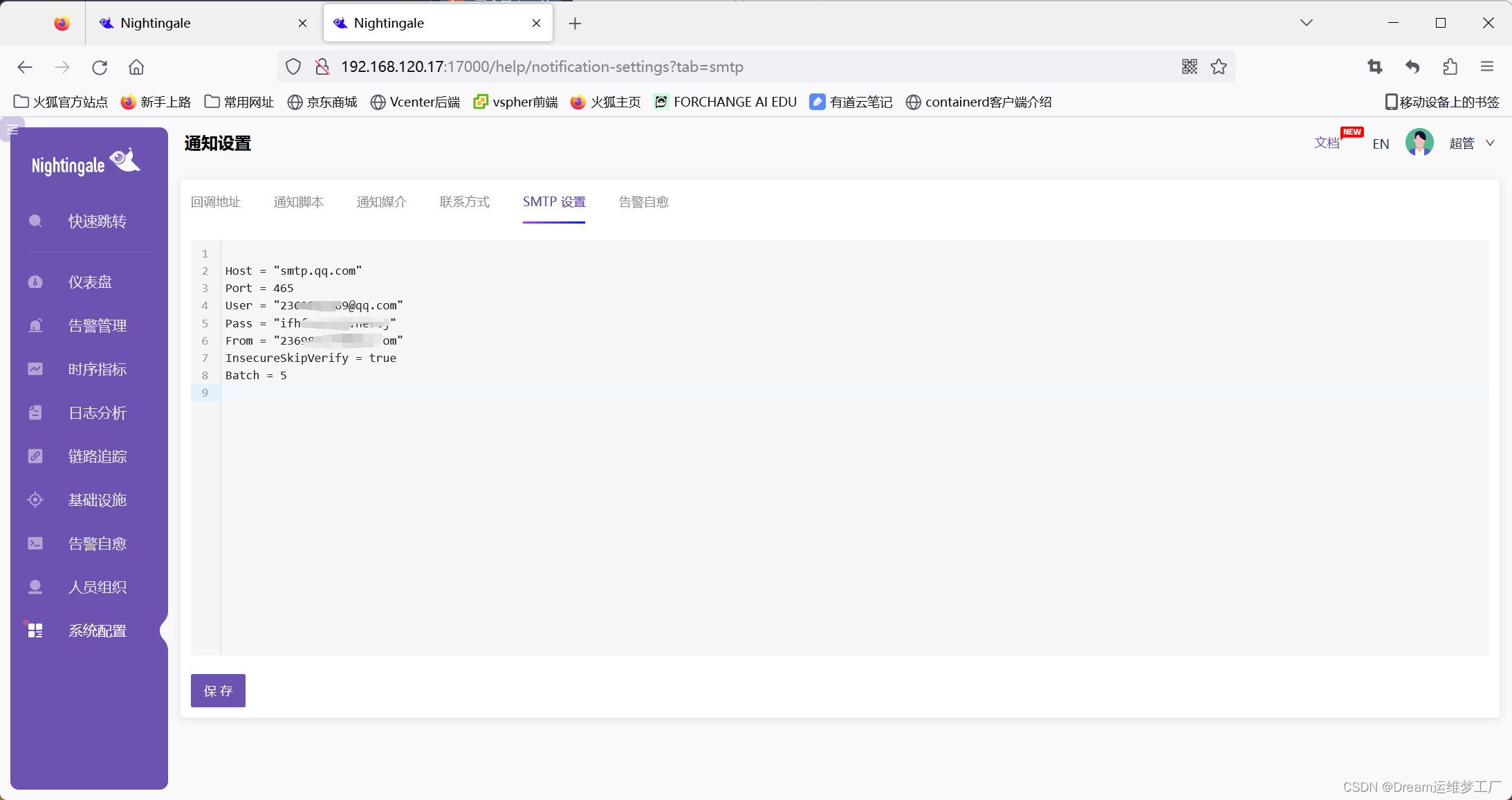This screenshot has height=800, width=1512.
Task: Open the 人员组织 user icon in sidebar
Action: click(35, 588)
